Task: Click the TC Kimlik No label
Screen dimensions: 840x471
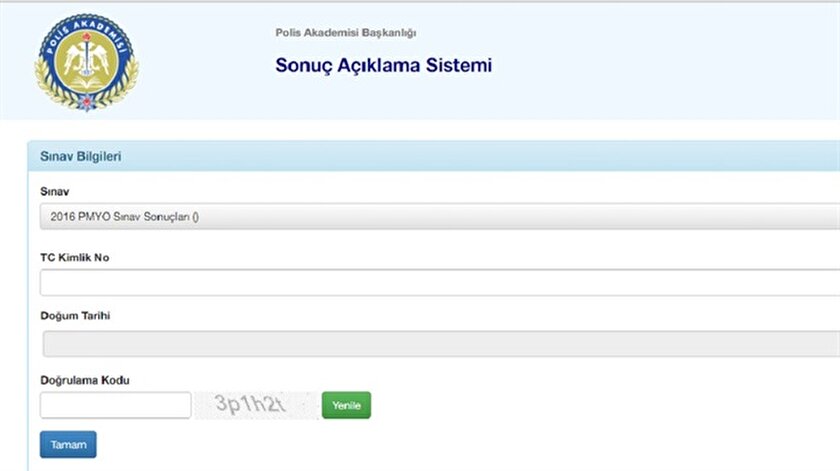Action: (74, 257)
